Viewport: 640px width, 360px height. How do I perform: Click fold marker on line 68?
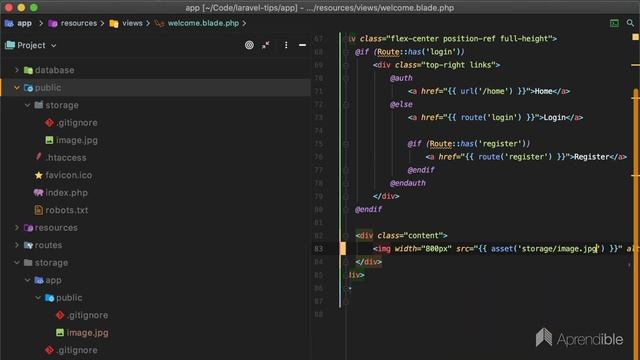pos(346,52)
